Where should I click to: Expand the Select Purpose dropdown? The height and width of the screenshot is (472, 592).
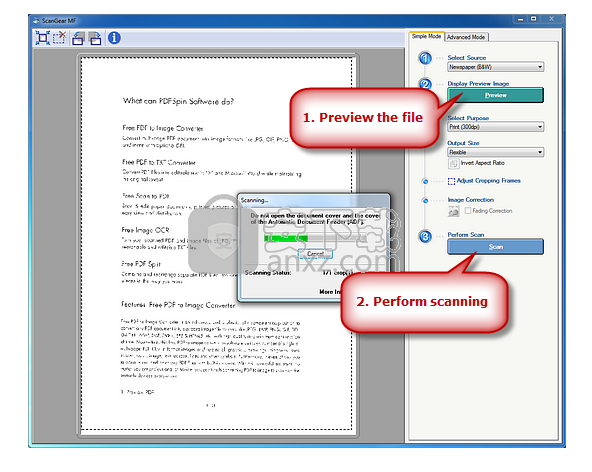[495, 127]
